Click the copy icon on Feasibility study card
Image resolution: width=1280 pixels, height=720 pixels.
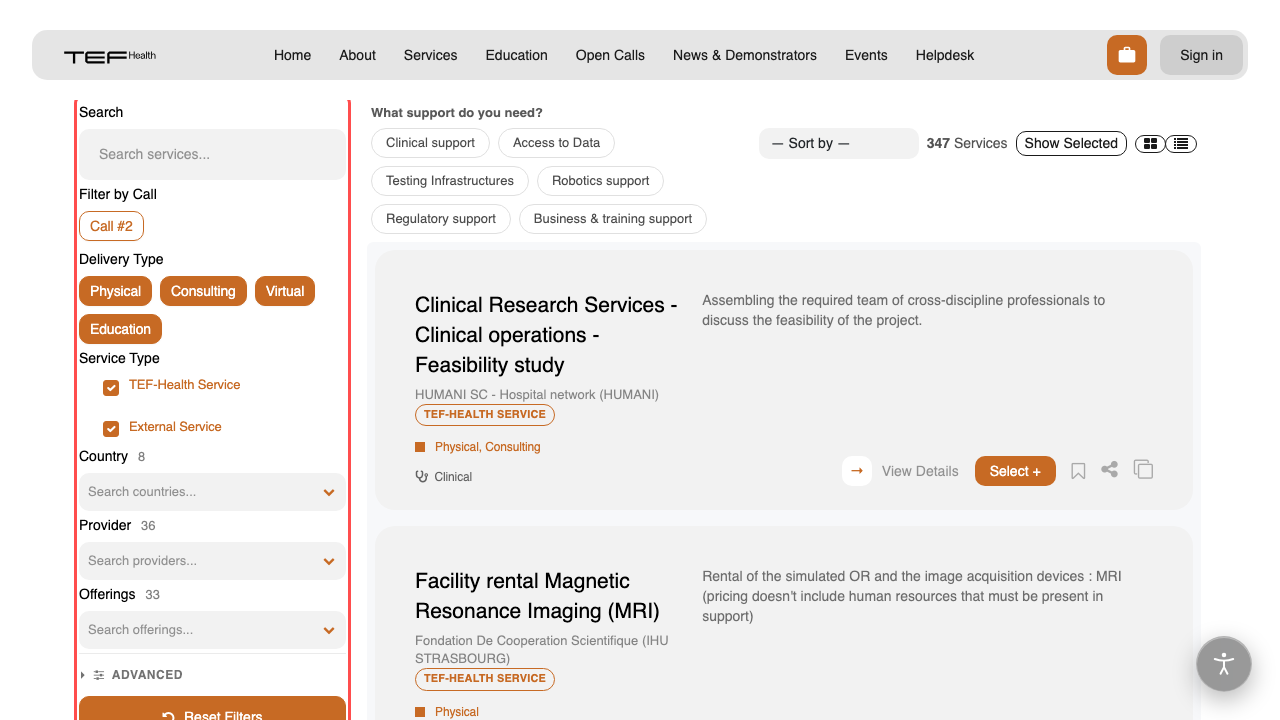click(x=1143, y=469)
